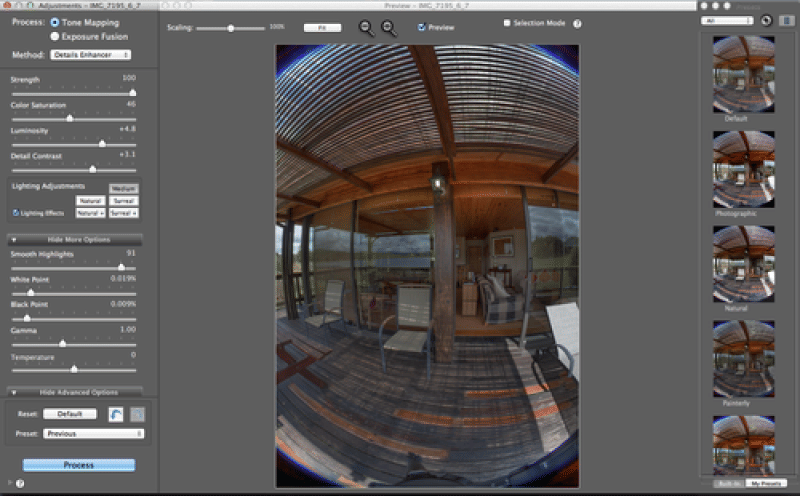Toggle the presets layout view icon
The height and width of the screenshot is (496, 800).
(x=786, y=19)
